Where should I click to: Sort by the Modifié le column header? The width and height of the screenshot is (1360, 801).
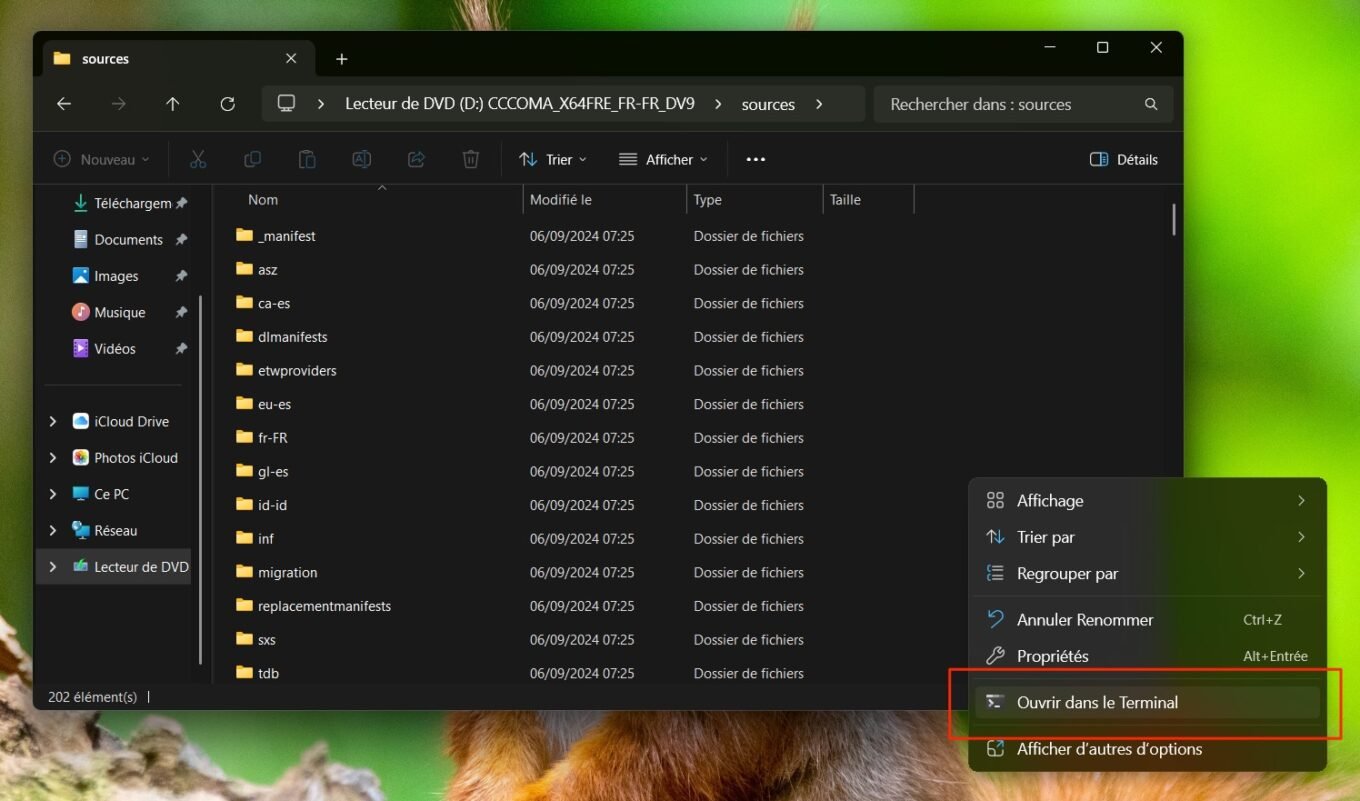[x=606, y=200]
